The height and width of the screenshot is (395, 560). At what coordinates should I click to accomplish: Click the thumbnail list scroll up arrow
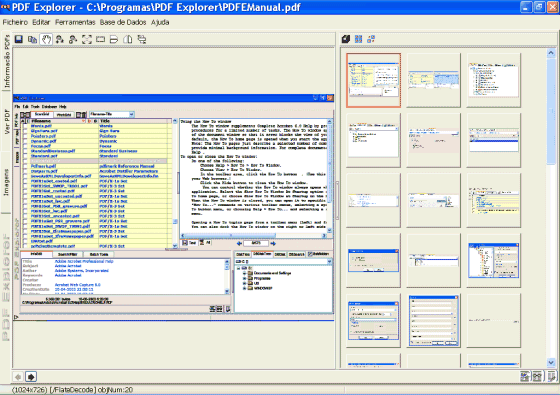click(x=551, y=53)
